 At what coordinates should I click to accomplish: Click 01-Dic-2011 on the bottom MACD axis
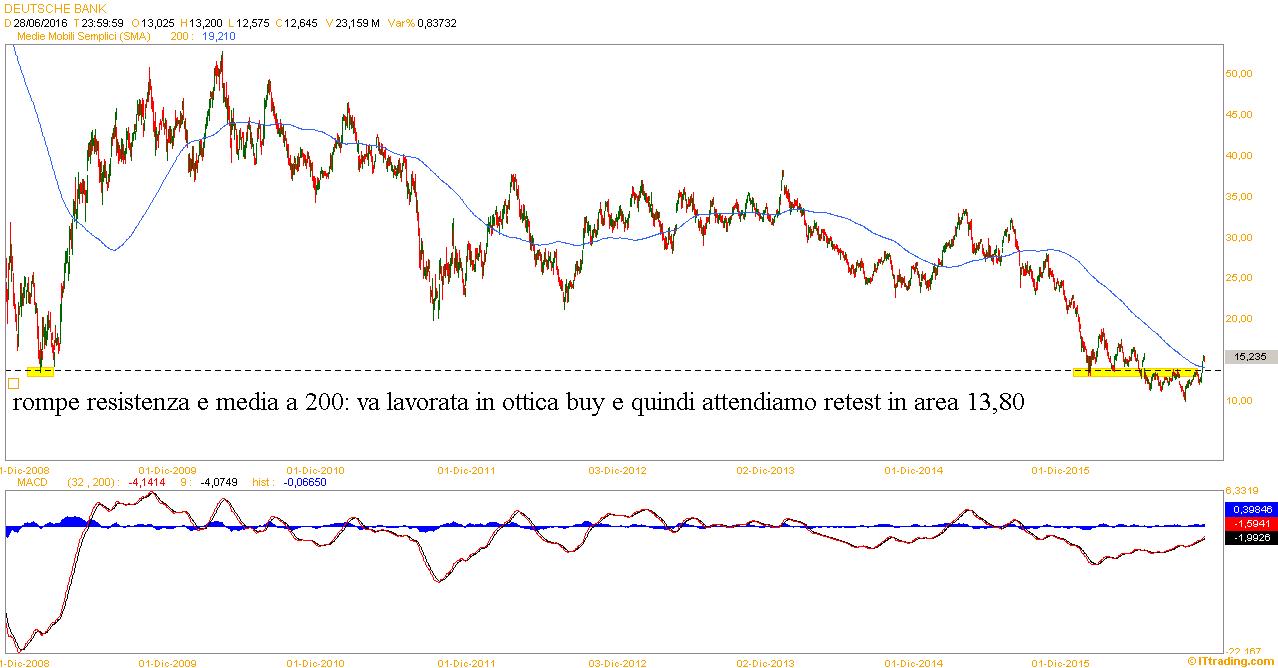coord(467,662)
